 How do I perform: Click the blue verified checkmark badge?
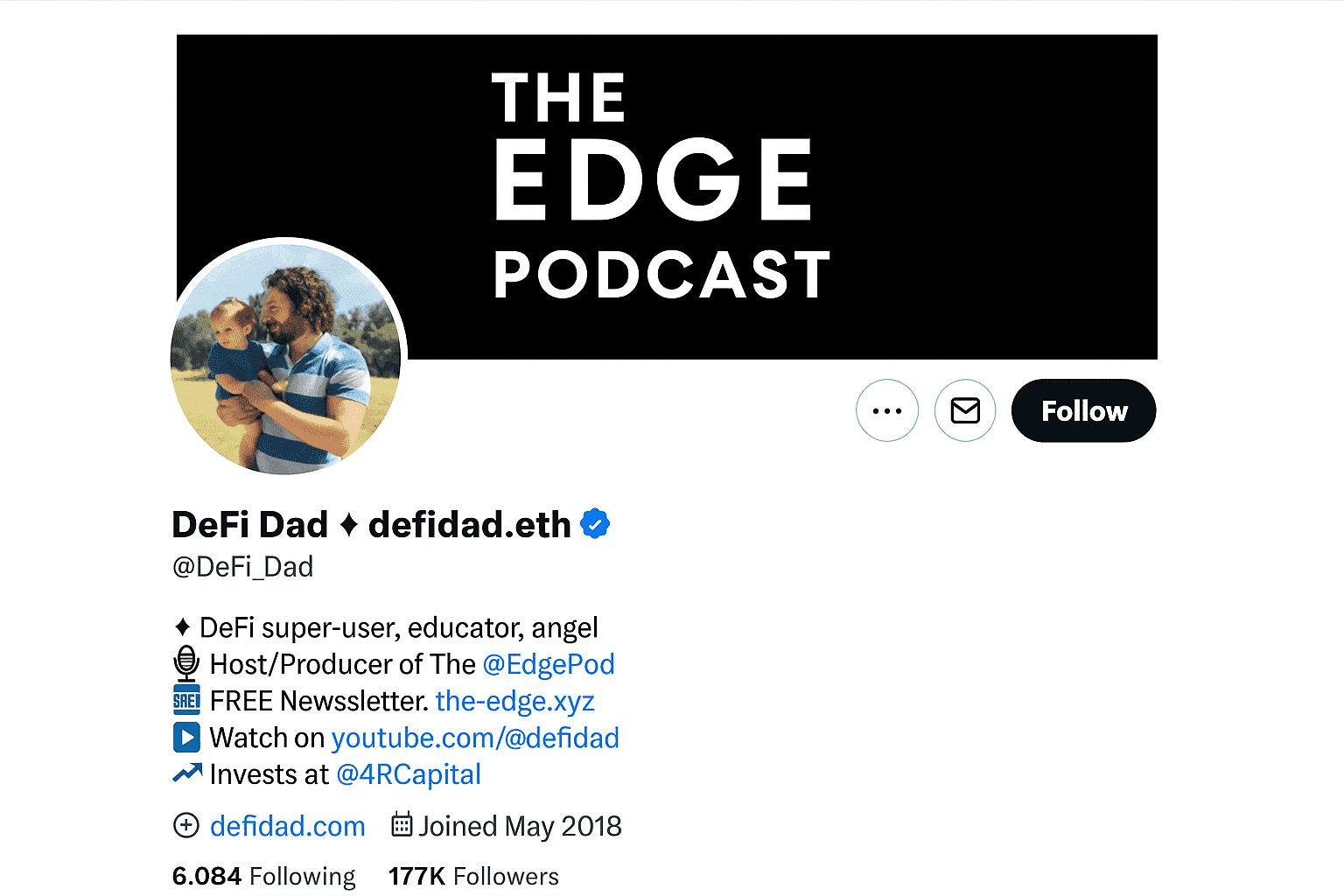click(x=595, y=524)
